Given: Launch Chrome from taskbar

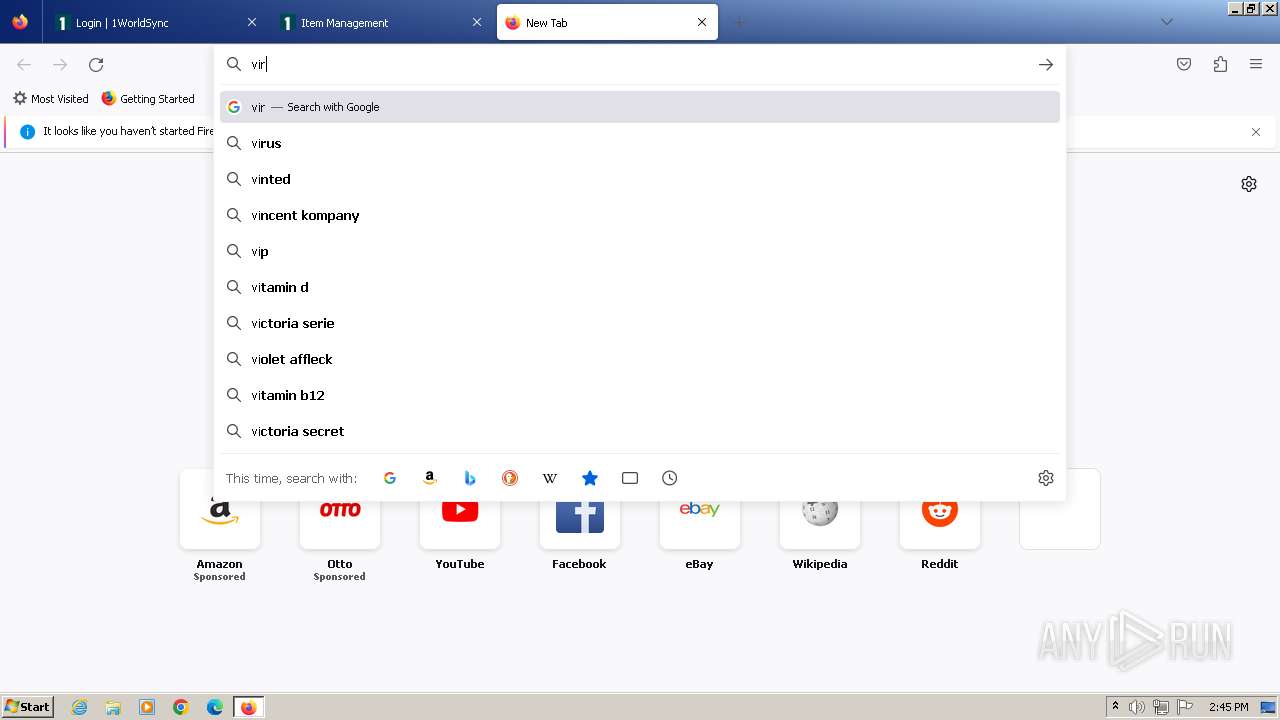Looking at the screenshot, I should click(181, 707).
